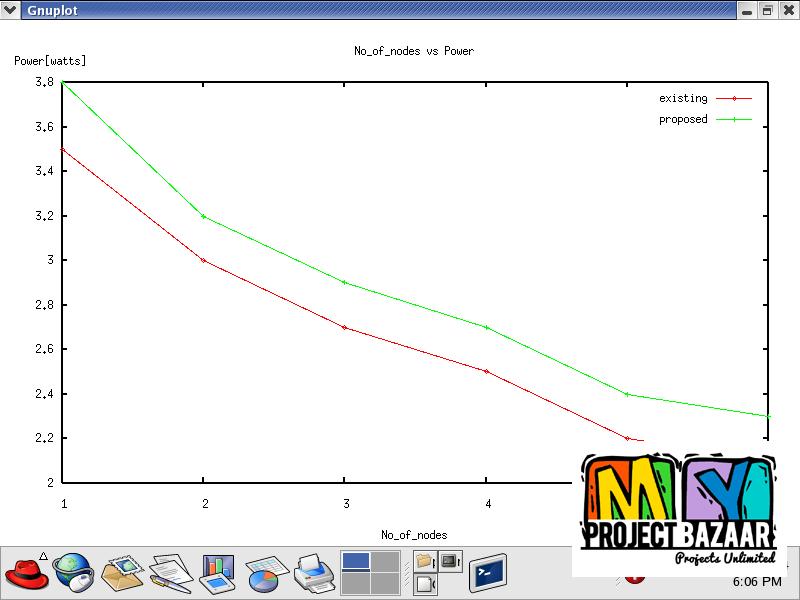Click the 6:06 PM clock
The height and width of the screenshot is (600, 800).
tap(757, 581)
